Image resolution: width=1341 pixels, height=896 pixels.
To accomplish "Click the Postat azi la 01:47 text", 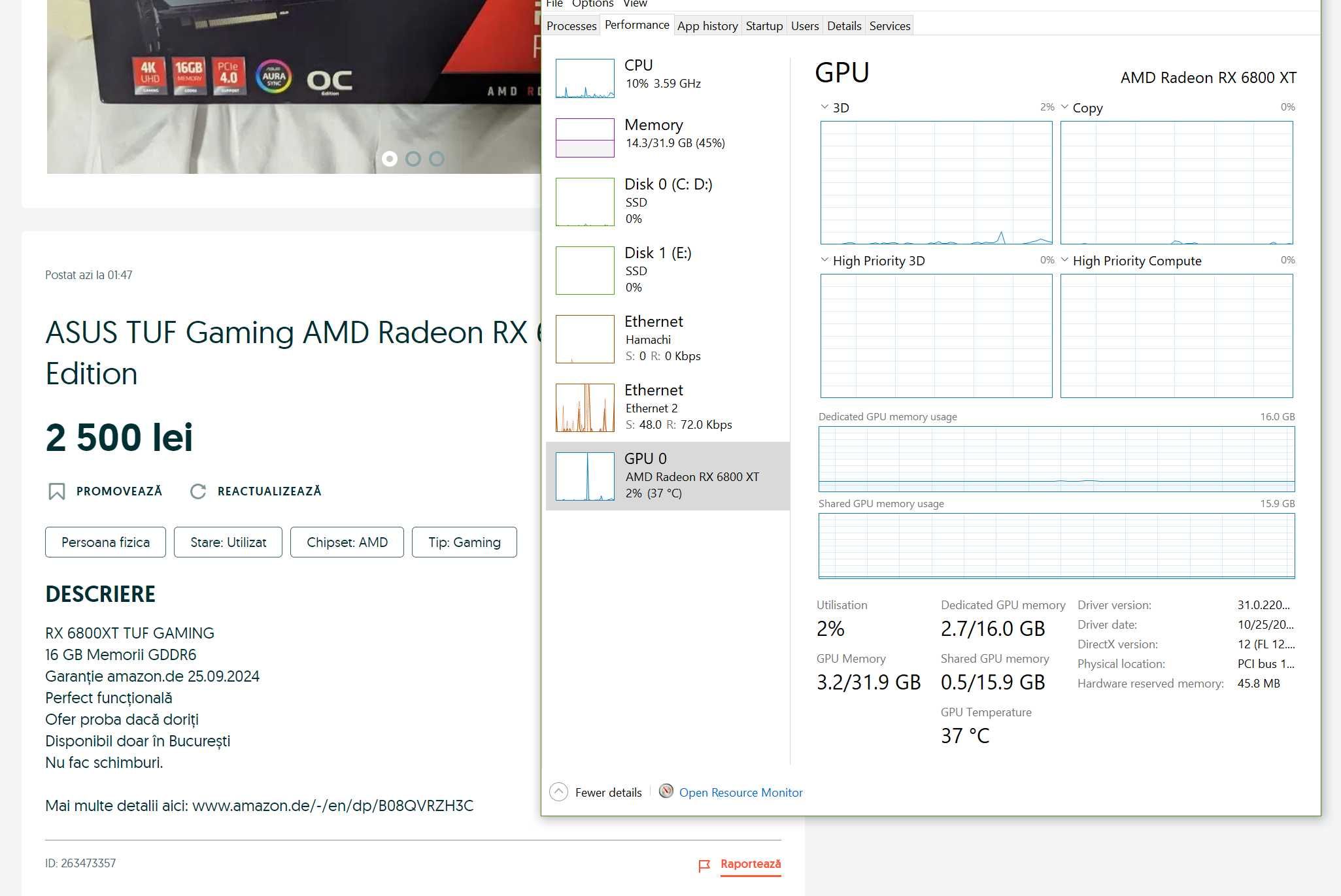I will (x=88, y=275).
